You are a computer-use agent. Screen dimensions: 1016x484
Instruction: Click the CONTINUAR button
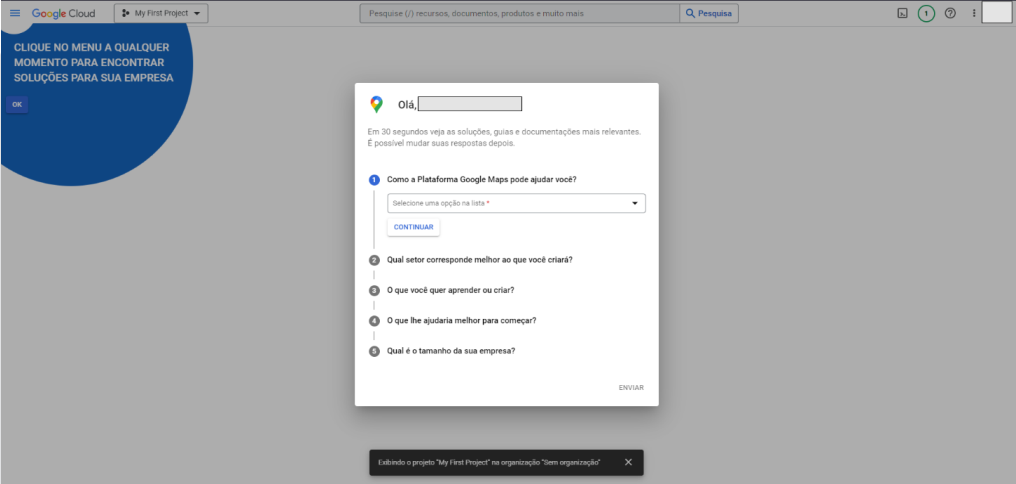click(x=413, y=227)
